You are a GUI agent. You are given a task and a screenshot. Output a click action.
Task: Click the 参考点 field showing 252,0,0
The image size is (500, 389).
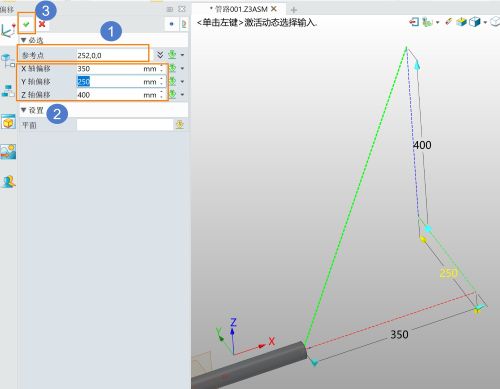click(112, 55)
